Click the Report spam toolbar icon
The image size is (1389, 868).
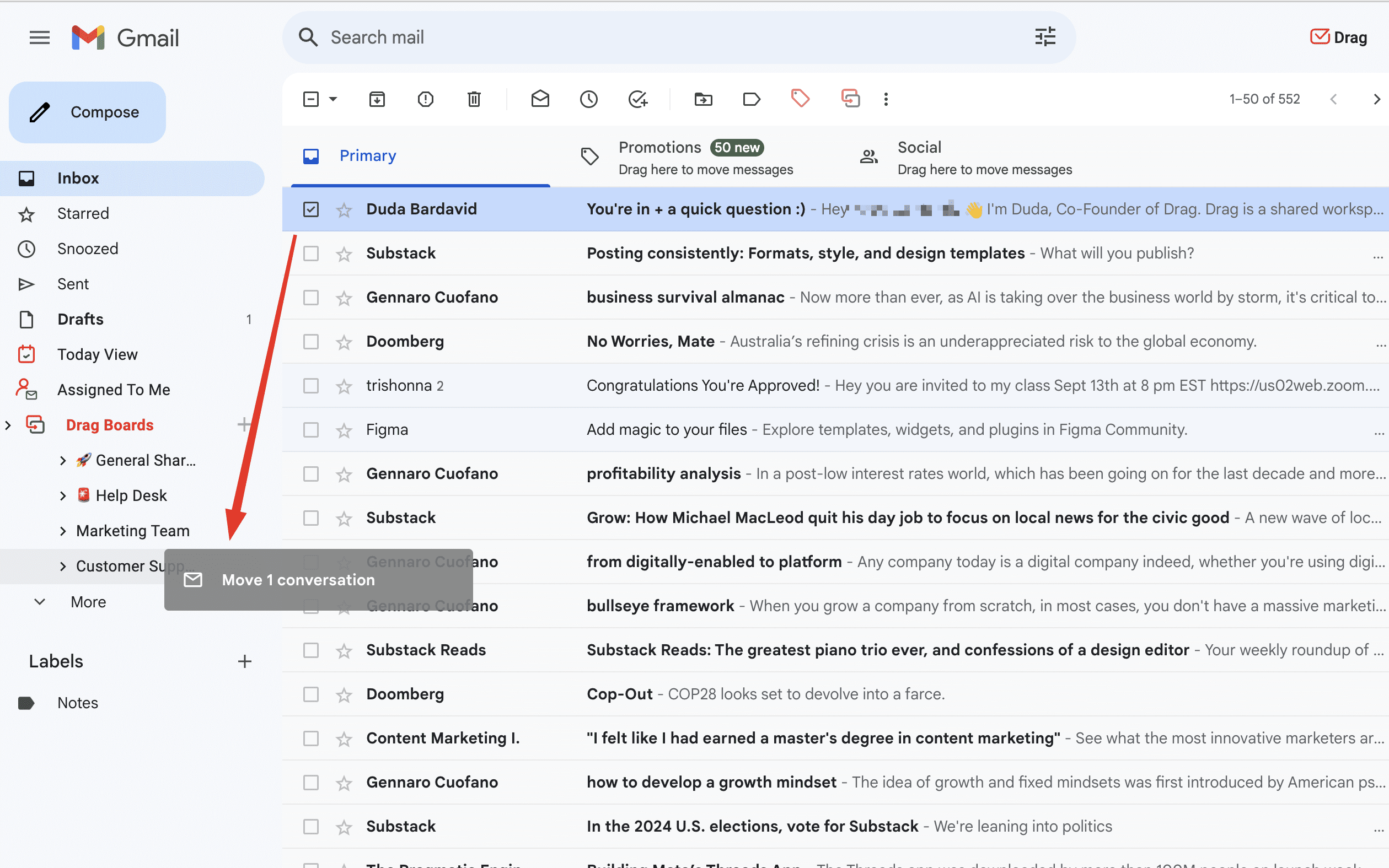click(426, 99)
